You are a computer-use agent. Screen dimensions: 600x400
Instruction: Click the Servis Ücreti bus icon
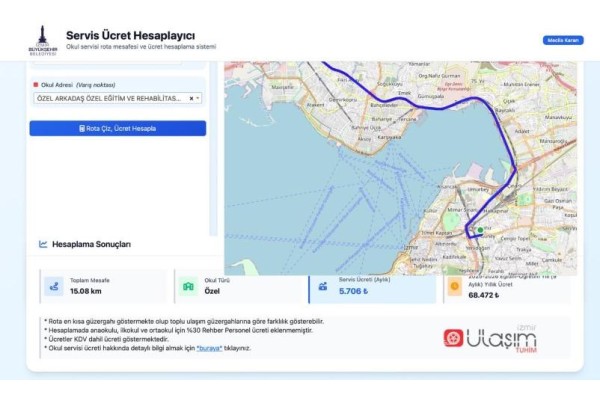pyautogui.click(x=323, y=286)
